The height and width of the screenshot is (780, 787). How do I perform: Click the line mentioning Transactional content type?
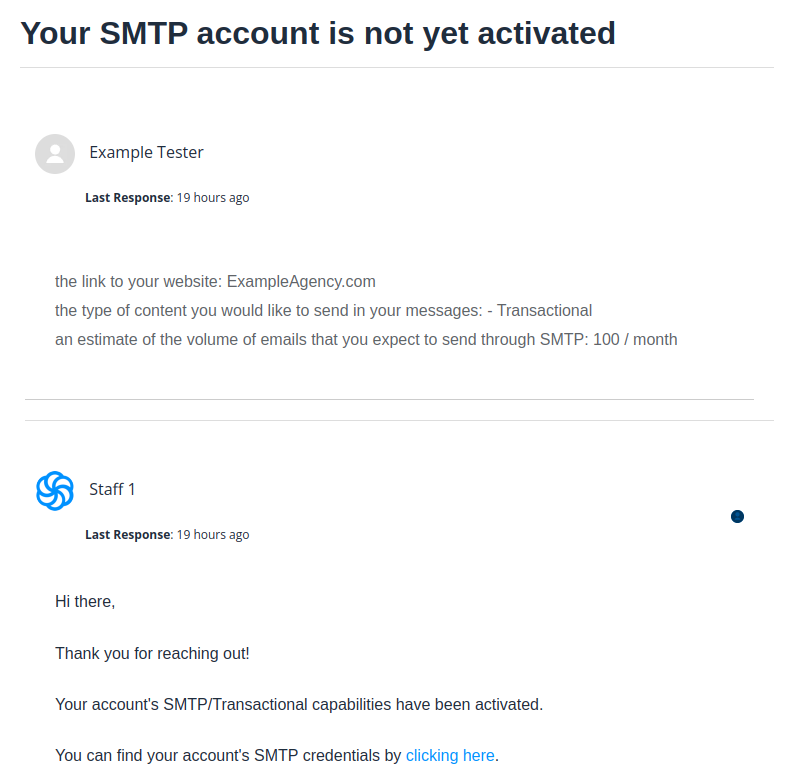click(323, 311)
